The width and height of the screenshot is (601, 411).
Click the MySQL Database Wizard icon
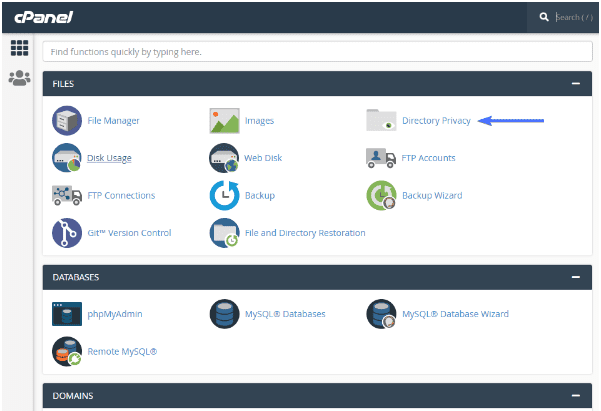(x=381, y=314)
